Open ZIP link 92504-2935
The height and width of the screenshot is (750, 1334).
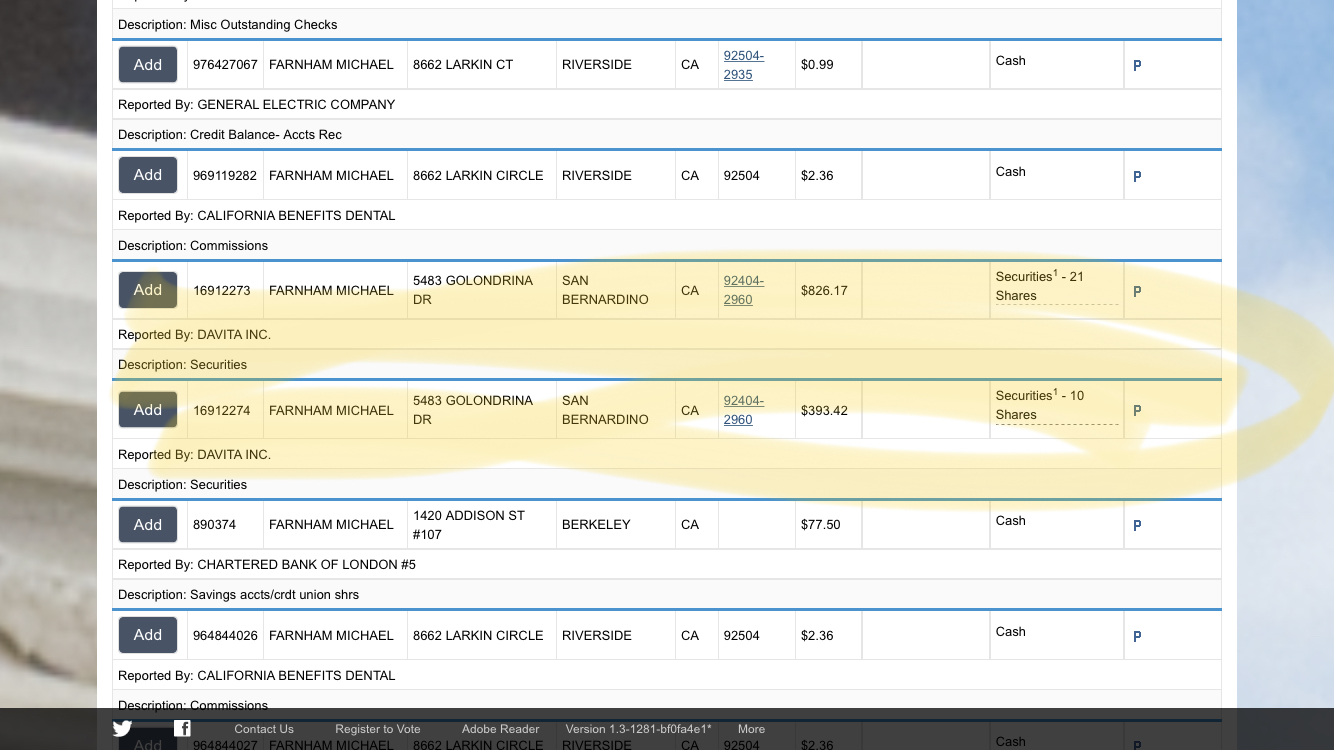[744, 65]
